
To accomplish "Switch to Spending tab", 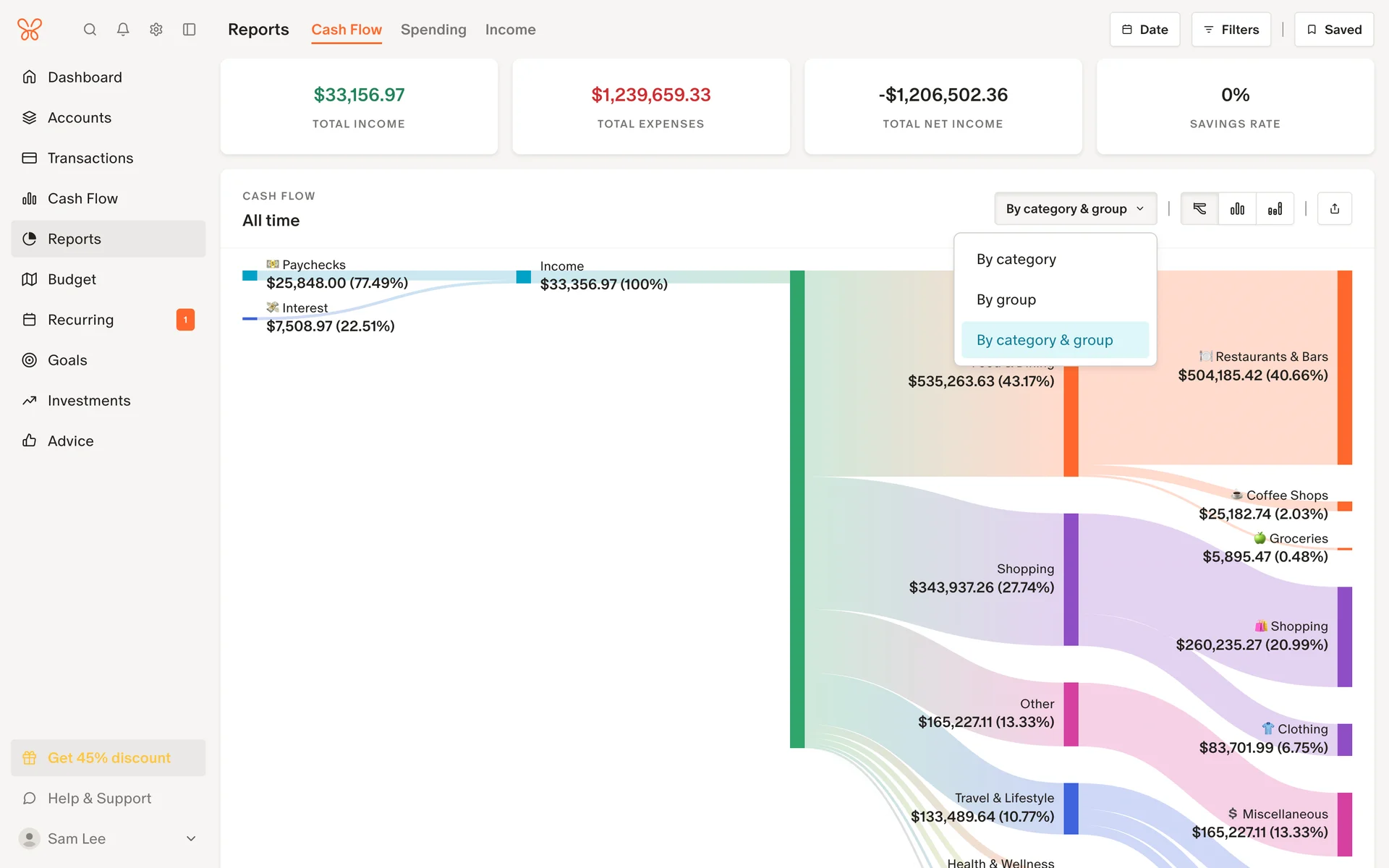I will coord(433,30).
